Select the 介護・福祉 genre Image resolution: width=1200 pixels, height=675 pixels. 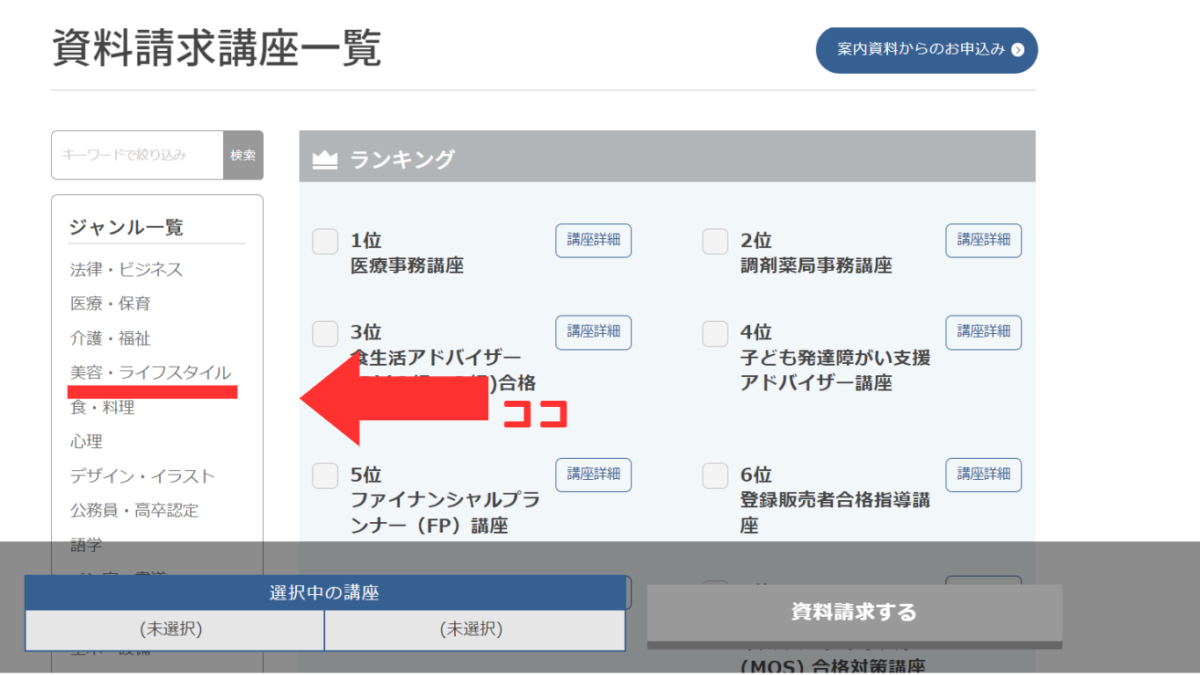pyautogui.click(x=110, y=339)
